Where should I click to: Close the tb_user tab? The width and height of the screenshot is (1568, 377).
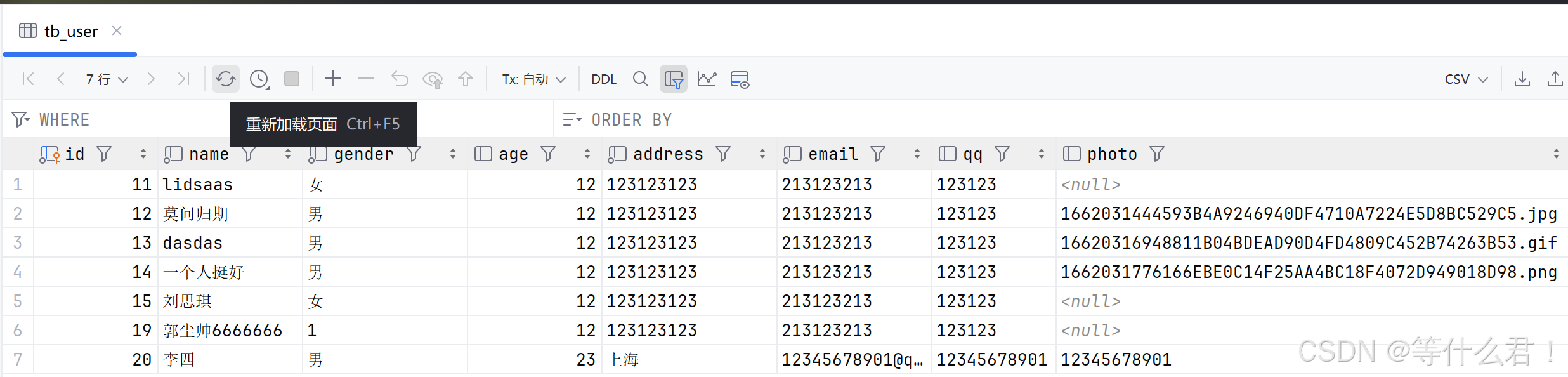point(117,30)
